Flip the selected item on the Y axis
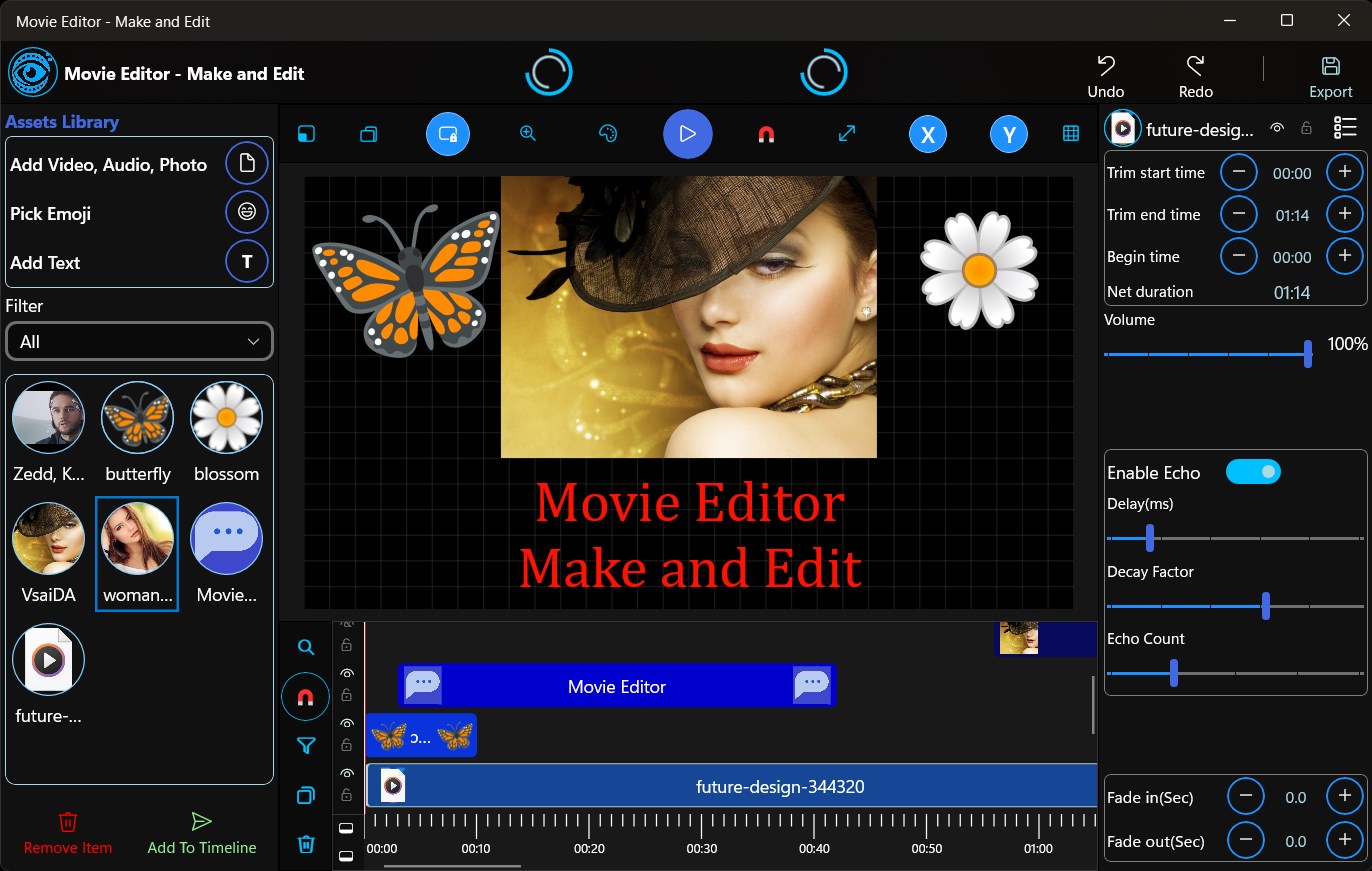 pos(1008,133)
